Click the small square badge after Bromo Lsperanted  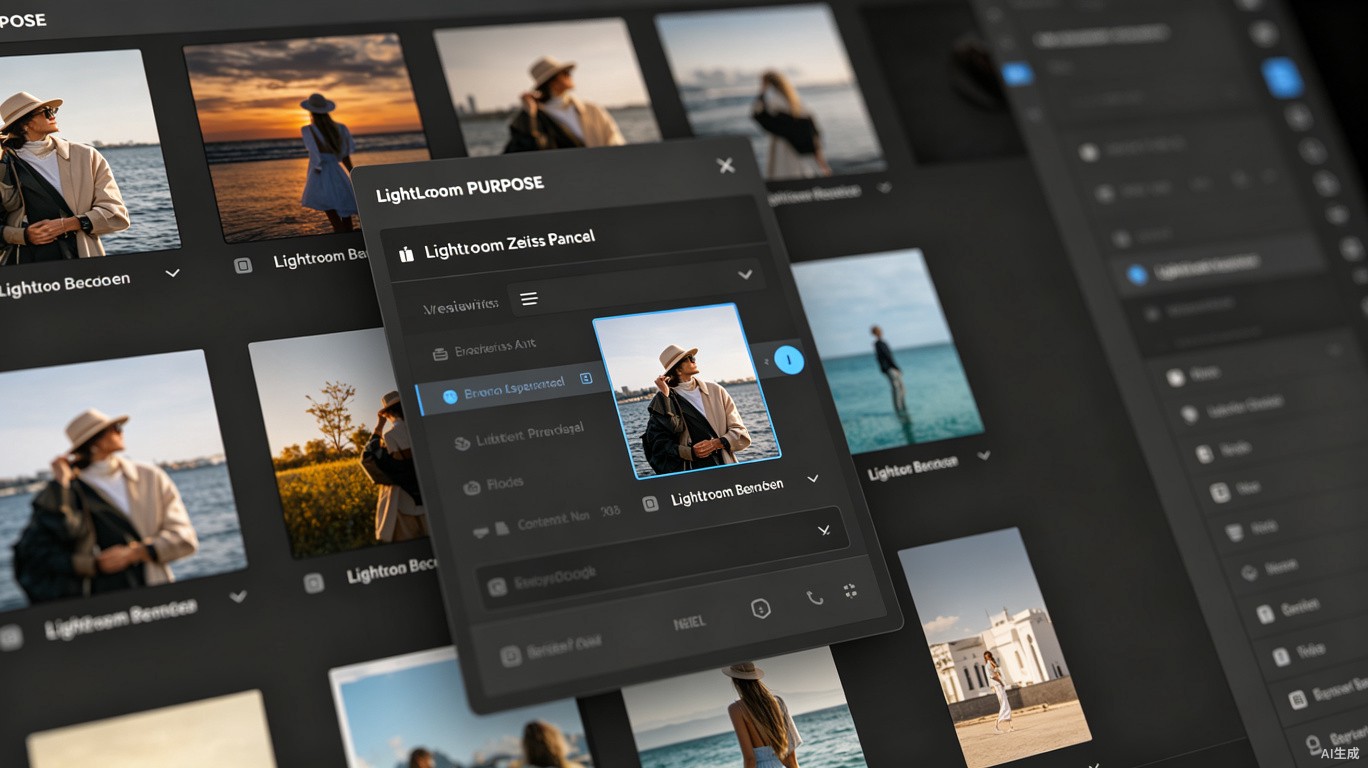586,379
